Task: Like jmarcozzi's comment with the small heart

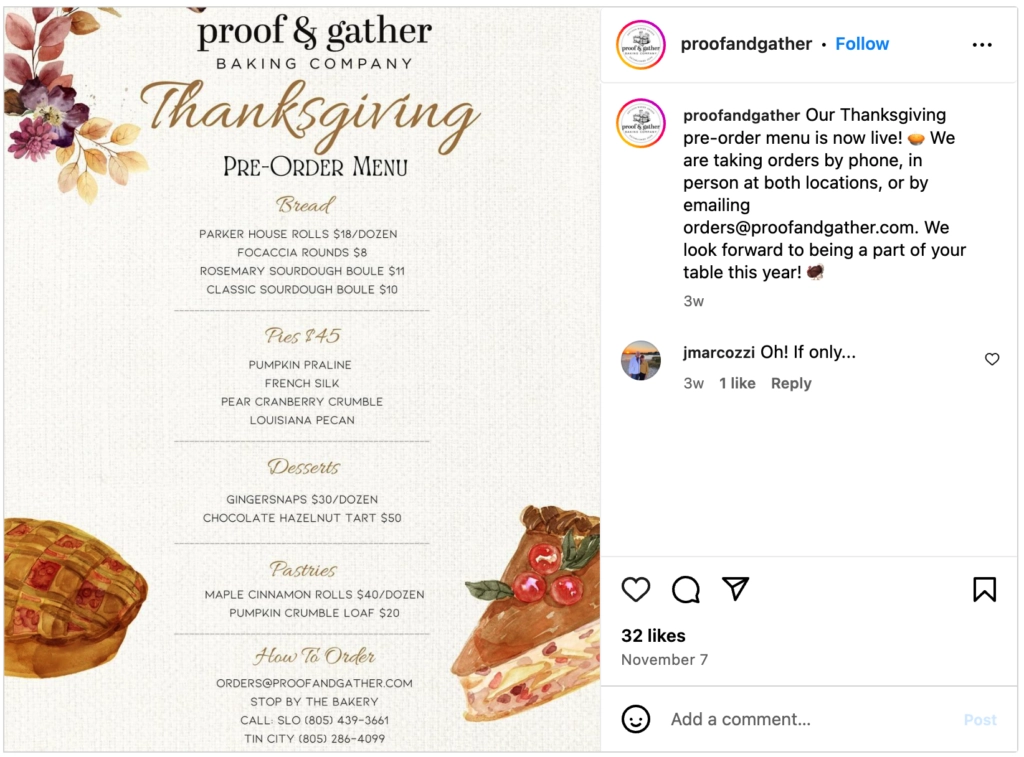Action: click(x=992, y=359)
